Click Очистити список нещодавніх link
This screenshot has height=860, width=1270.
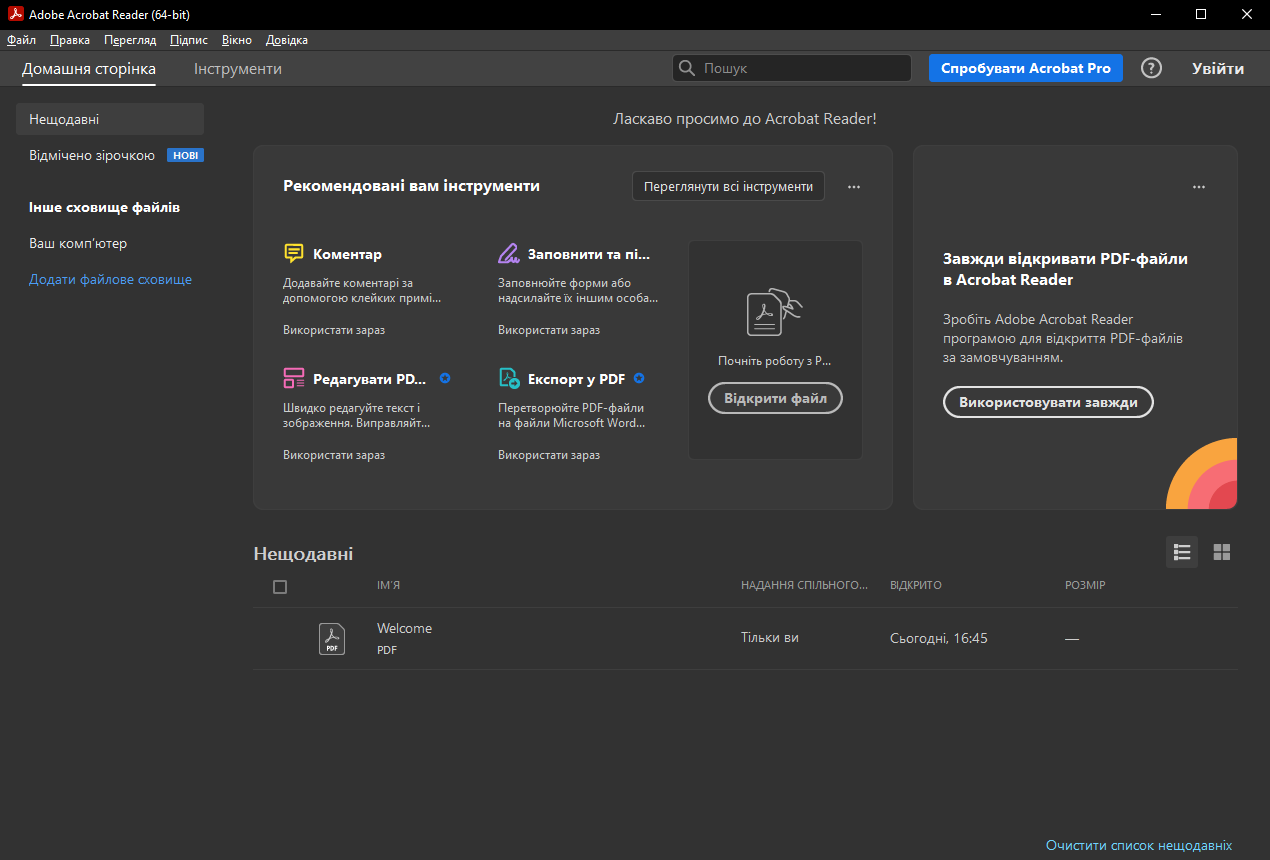point(1138,845)
